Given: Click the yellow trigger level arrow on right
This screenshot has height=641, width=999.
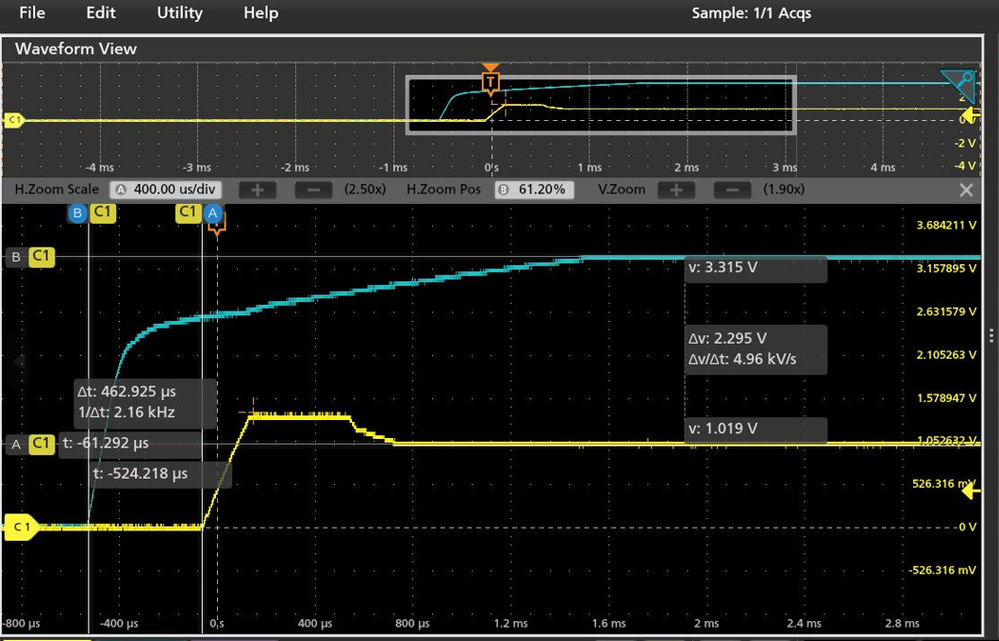Looking at the screenshot, I should (970, 491).
